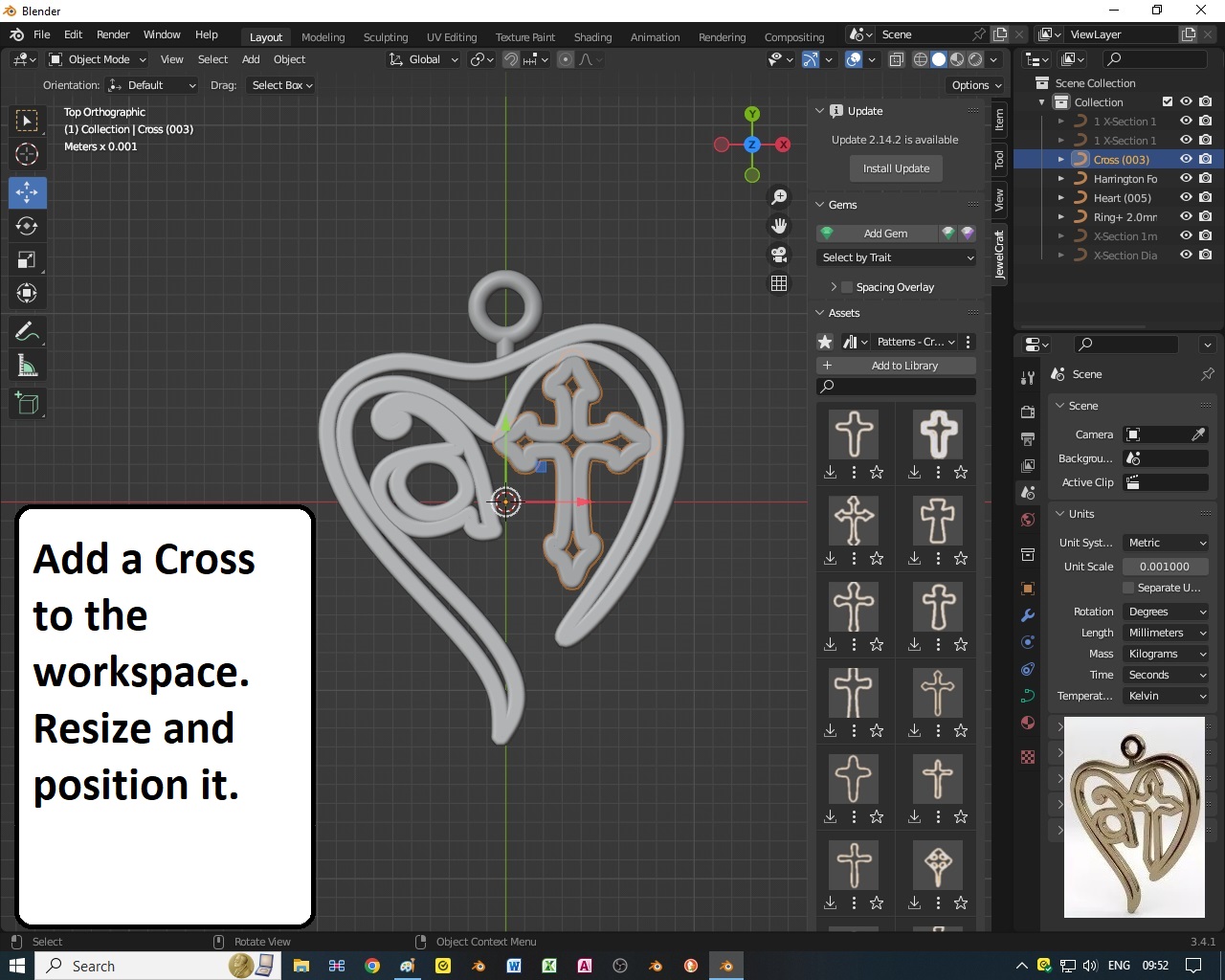Screen dimensions: 1225x980
Task: Open the Unit System Metric dropdown
Action: click(x=1166, y=543)
